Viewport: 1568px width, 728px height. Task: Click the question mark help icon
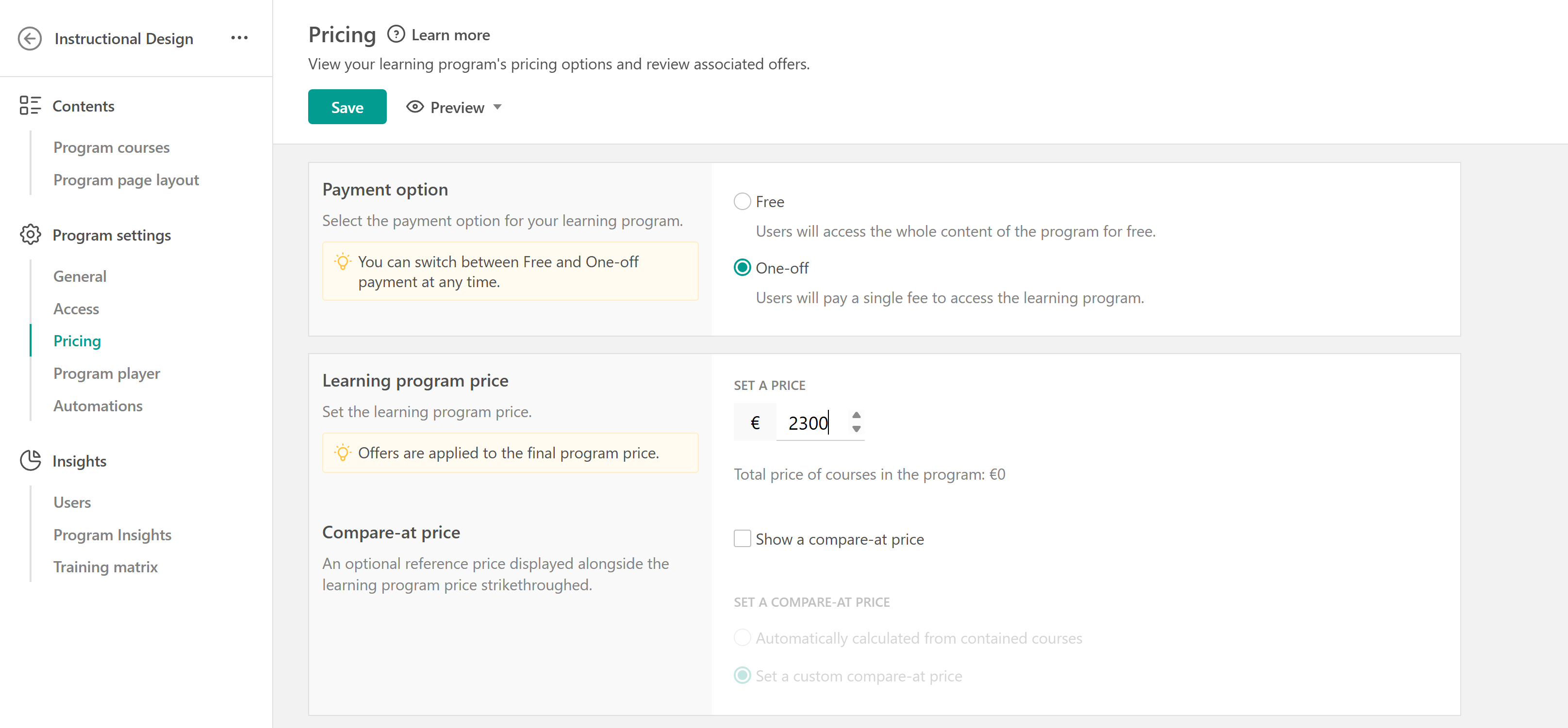click(396, 34)
